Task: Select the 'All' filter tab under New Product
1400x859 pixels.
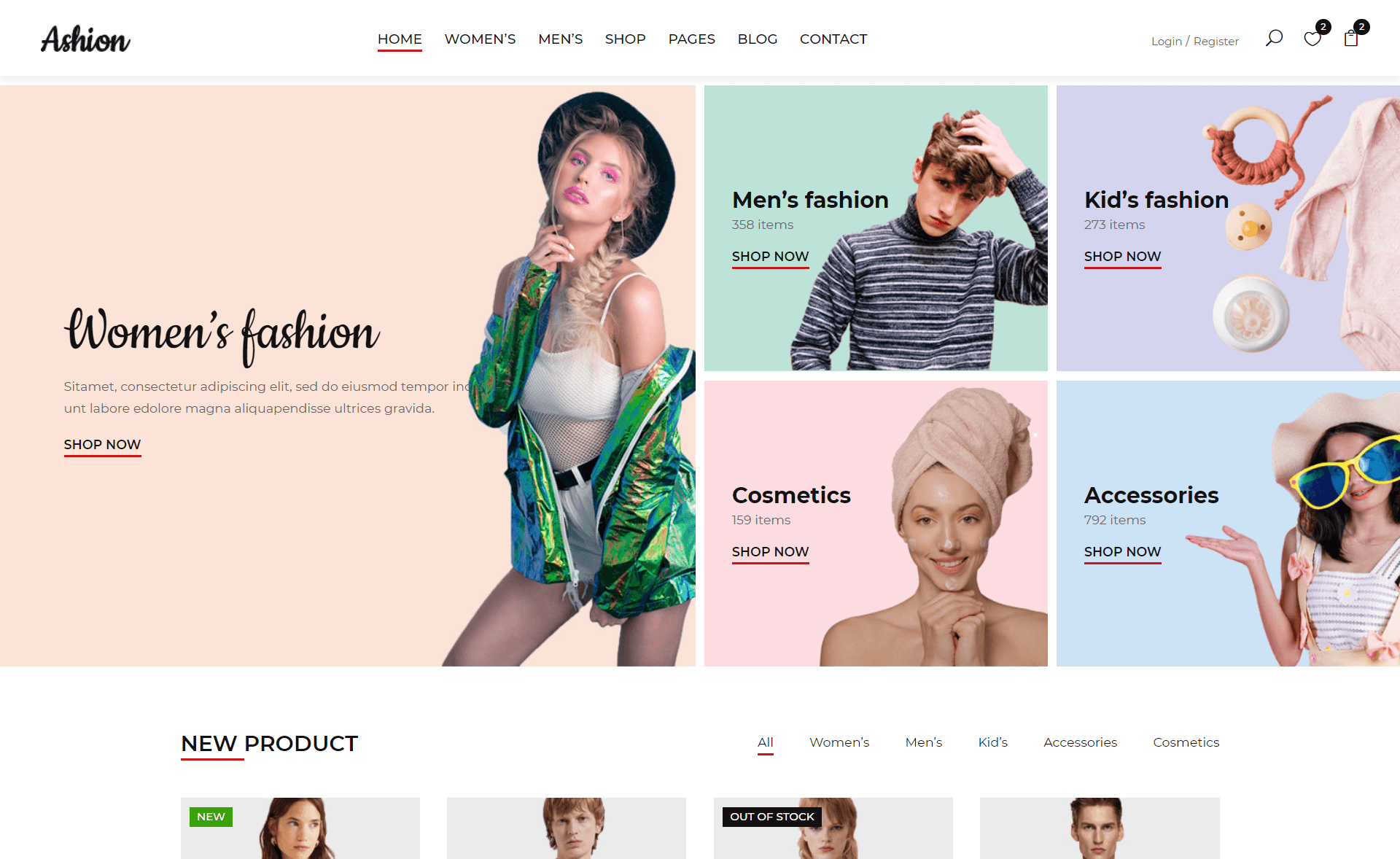Action: (765, 742)
